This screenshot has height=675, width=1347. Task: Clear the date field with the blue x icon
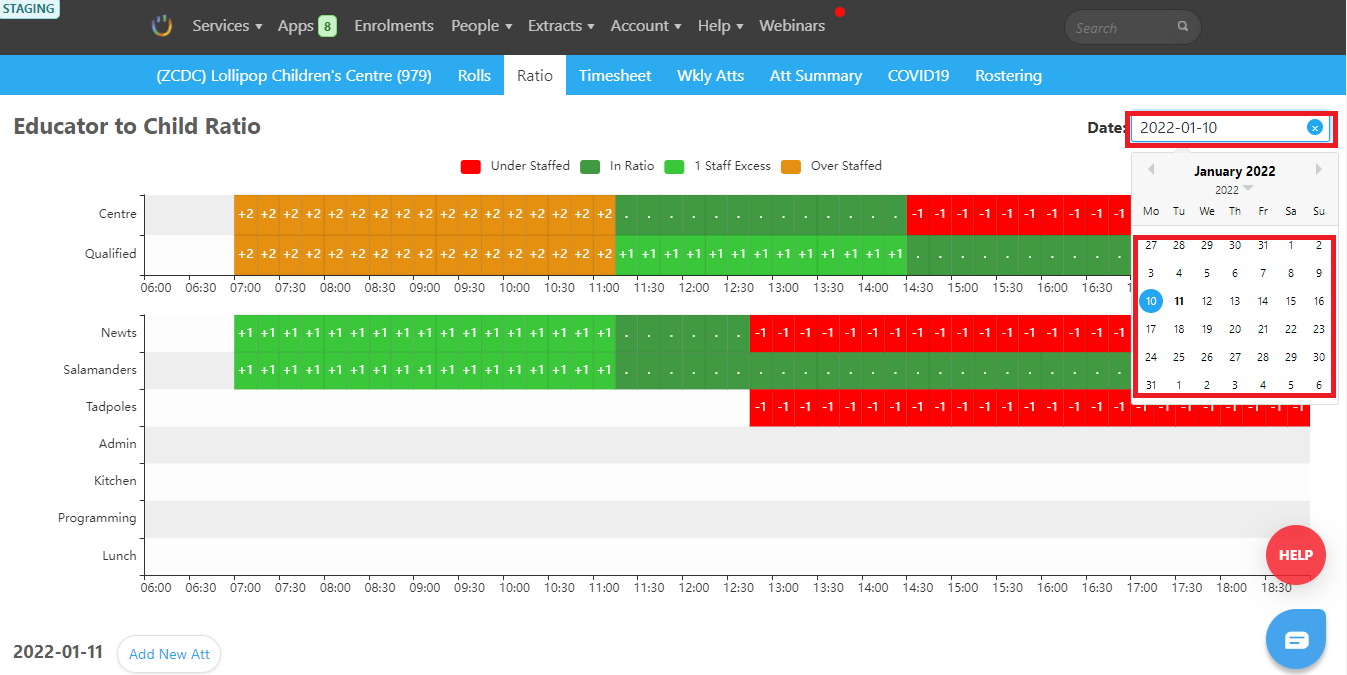(x=1315, y=127)
